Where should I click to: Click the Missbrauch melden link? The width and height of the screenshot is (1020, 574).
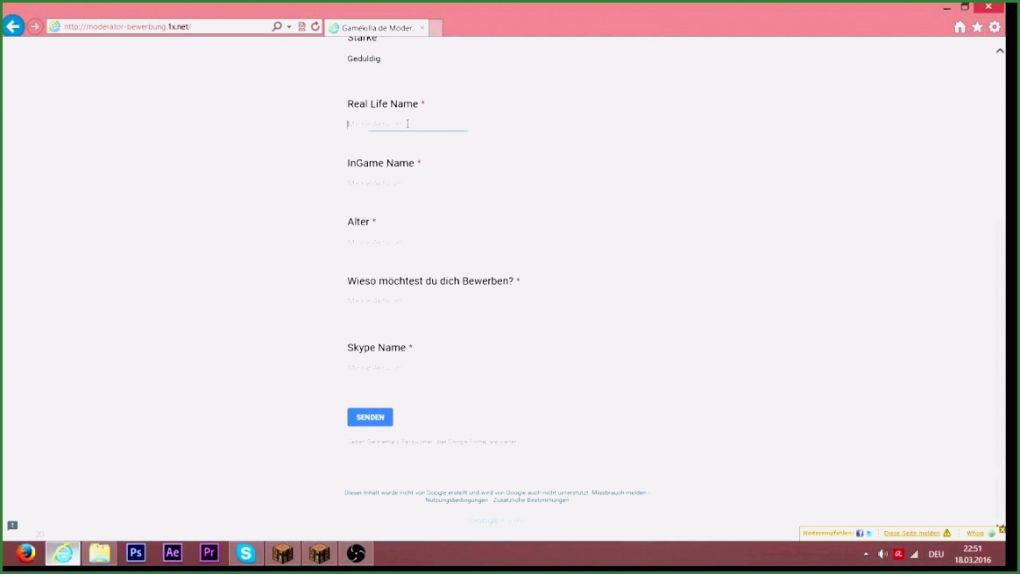pyautogui.click(x=618, y=492)
